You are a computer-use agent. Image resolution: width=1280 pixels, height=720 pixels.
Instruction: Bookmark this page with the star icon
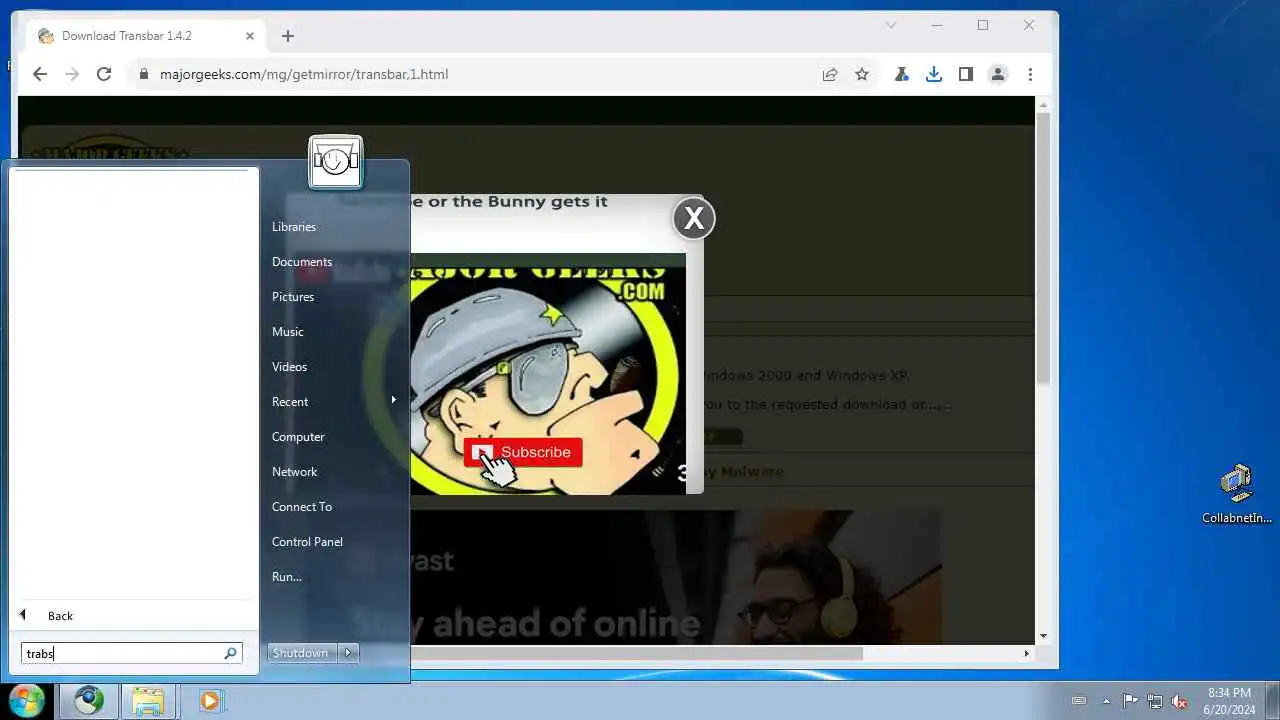[x=862, y=74]
